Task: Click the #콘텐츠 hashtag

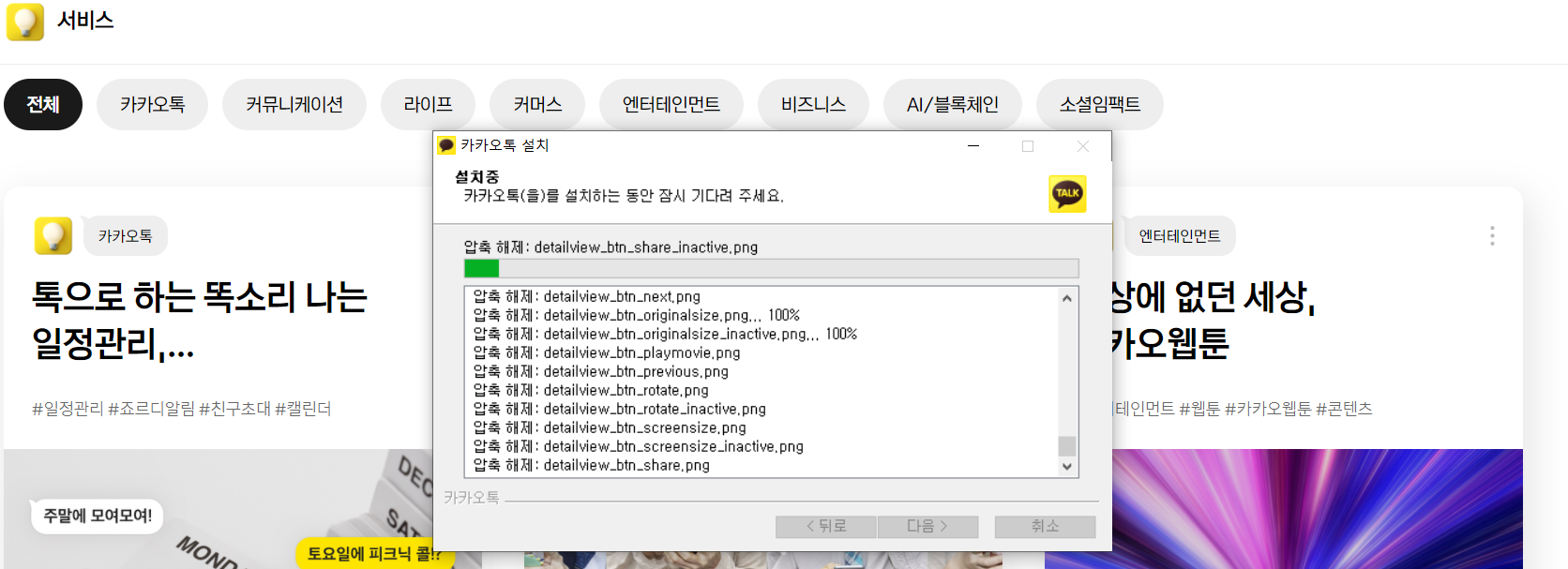Action: (1344, 409)
